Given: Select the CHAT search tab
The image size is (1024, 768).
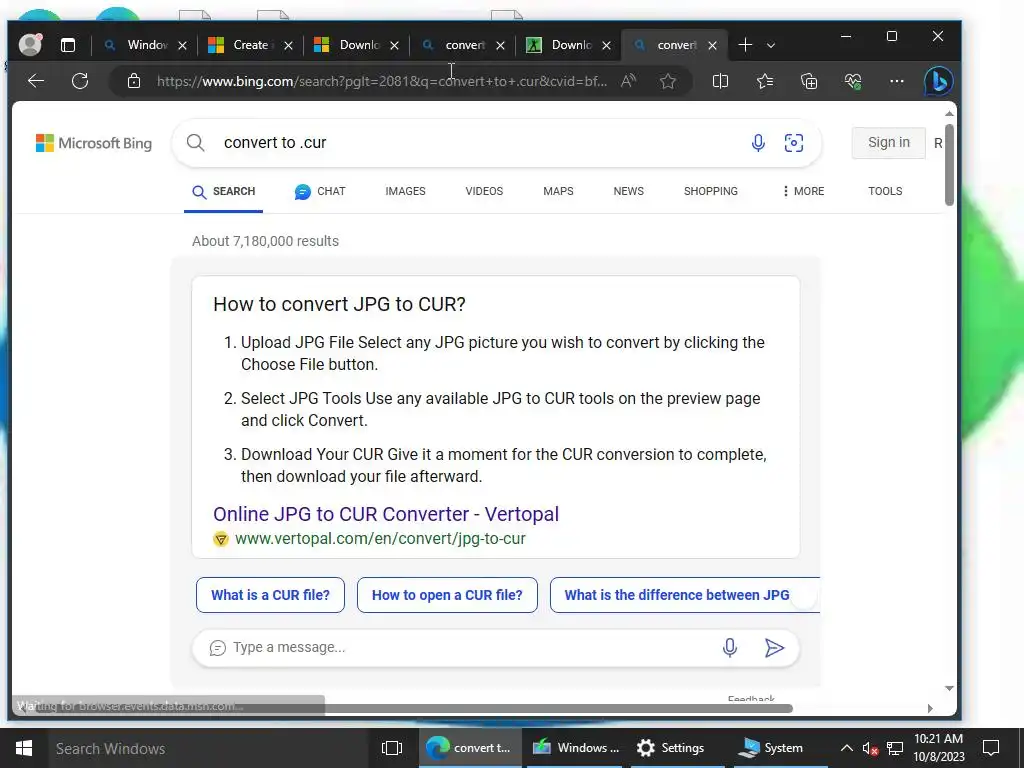Looking at the screenshot, I should coord(319,191).
